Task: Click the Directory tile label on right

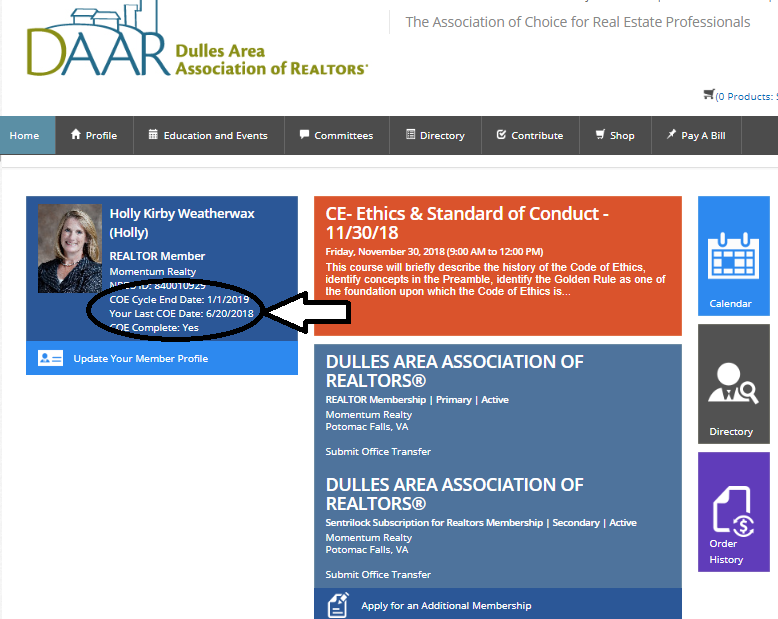Action: 731,432
